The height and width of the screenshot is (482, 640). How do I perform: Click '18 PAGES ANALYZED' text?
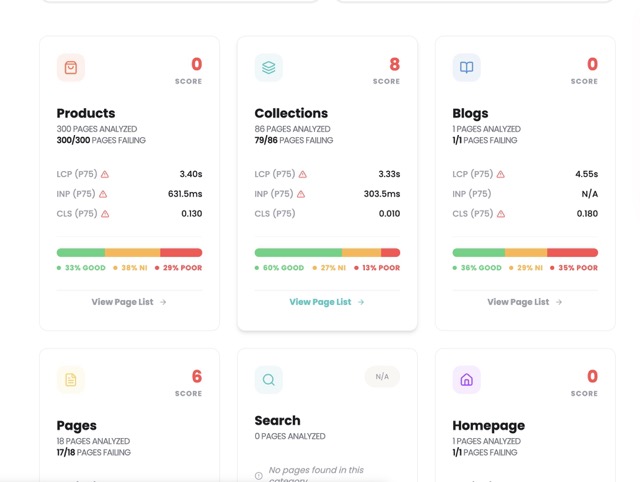coord(93,441)
